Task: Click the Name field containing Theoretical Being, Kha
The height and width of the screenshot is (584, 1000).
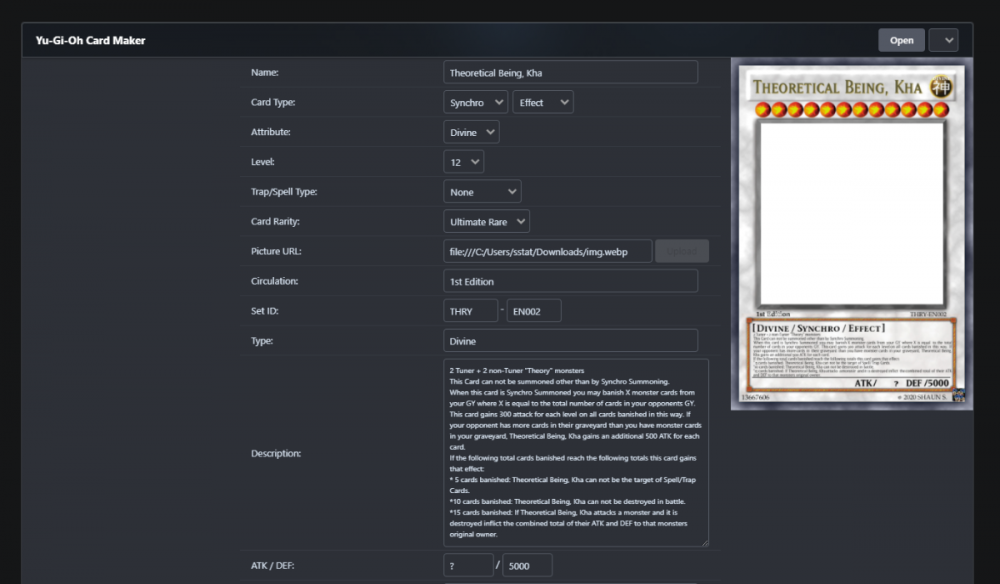Action: (570, 72)
